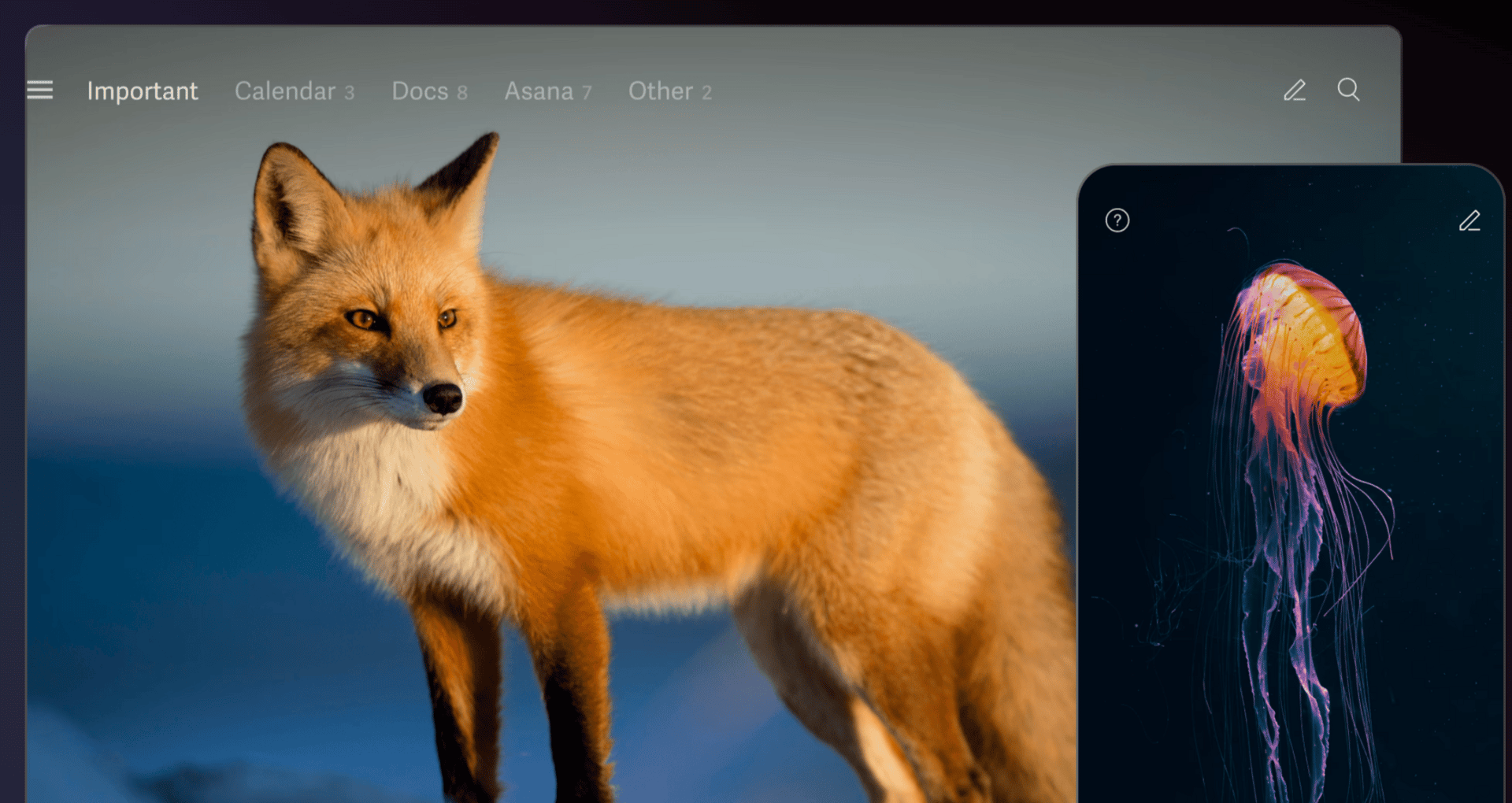The width and height of the screenshot is (1512, 803).
Task: Go to the Asana tab
Action: [x=548, y=91]
